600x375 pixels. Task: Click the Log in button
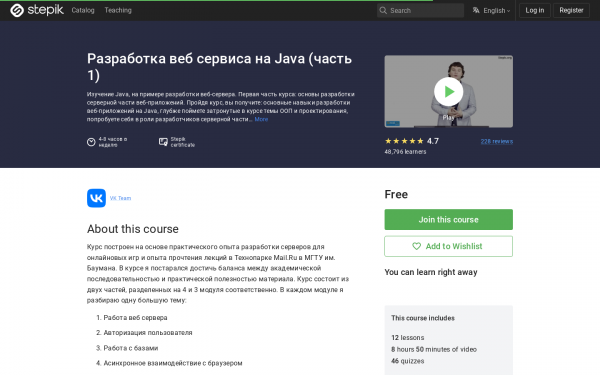535,10
